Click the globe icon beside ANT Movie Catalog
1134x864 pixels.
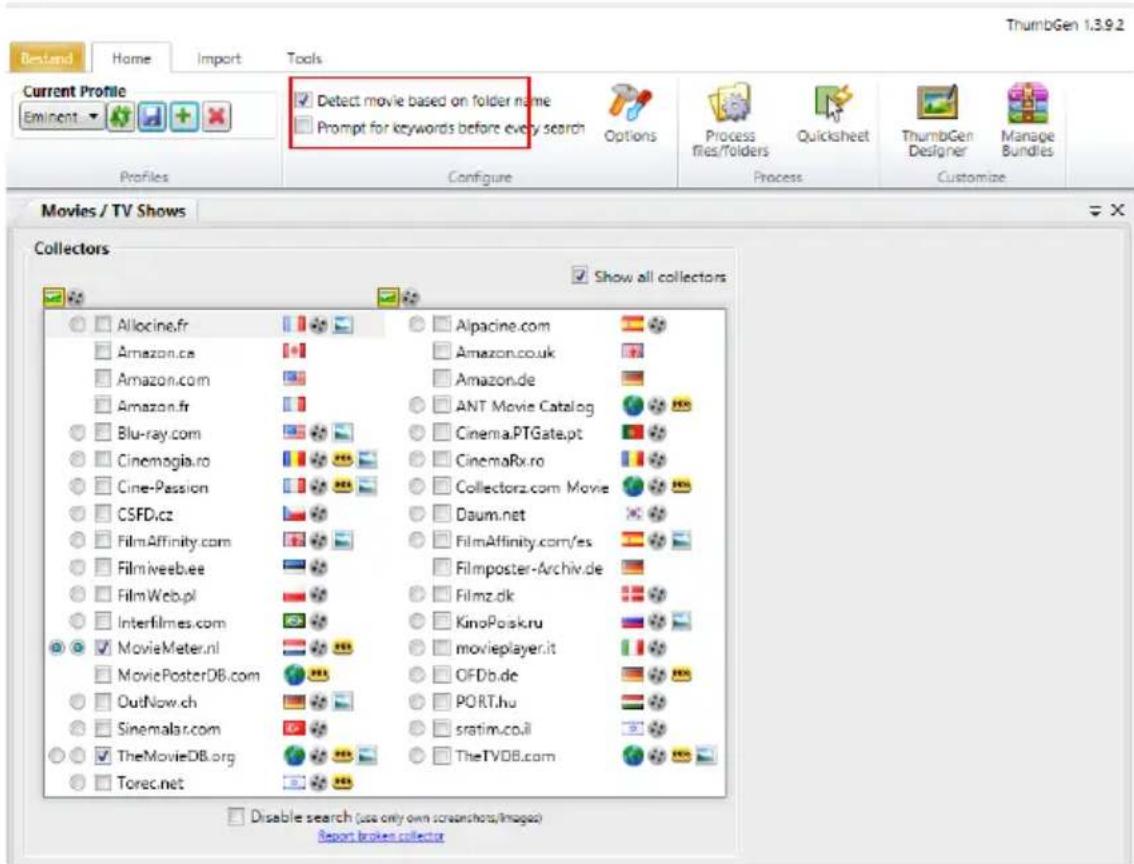633,406
